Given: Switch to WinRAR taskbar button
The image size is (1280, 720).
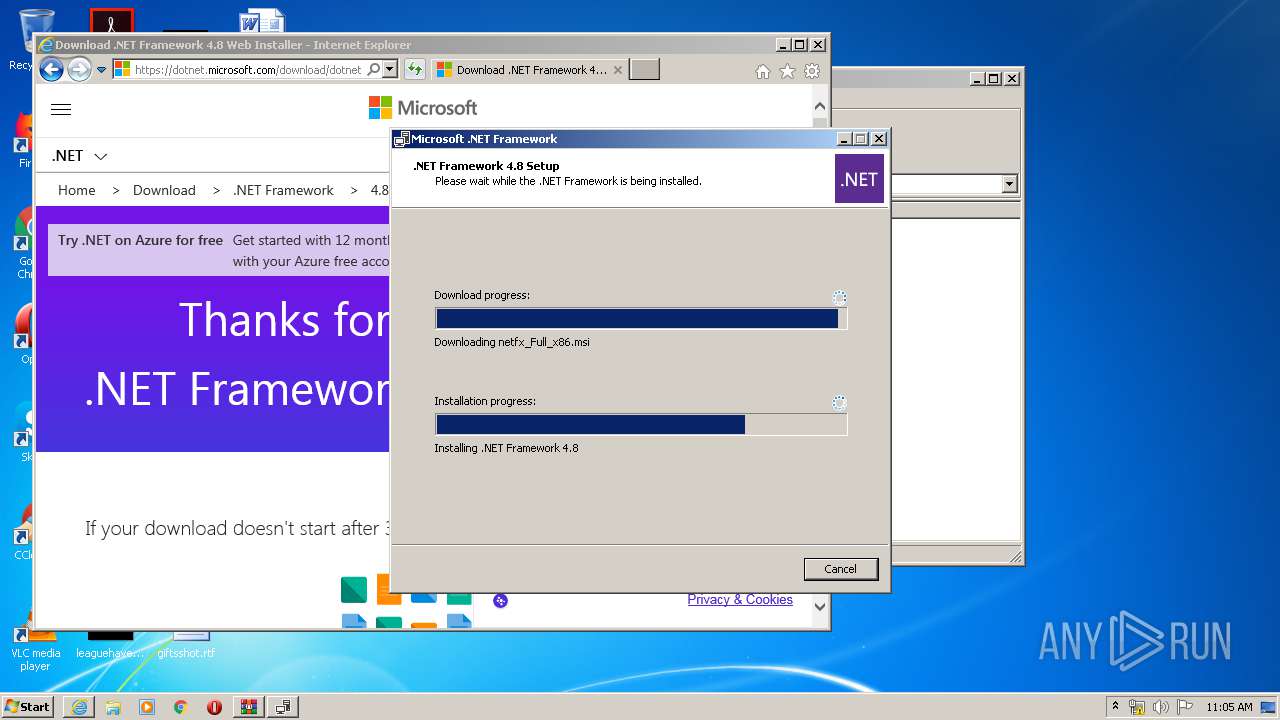Looking at the screenshot, I should pyautogui.click(x=249, y=707).
